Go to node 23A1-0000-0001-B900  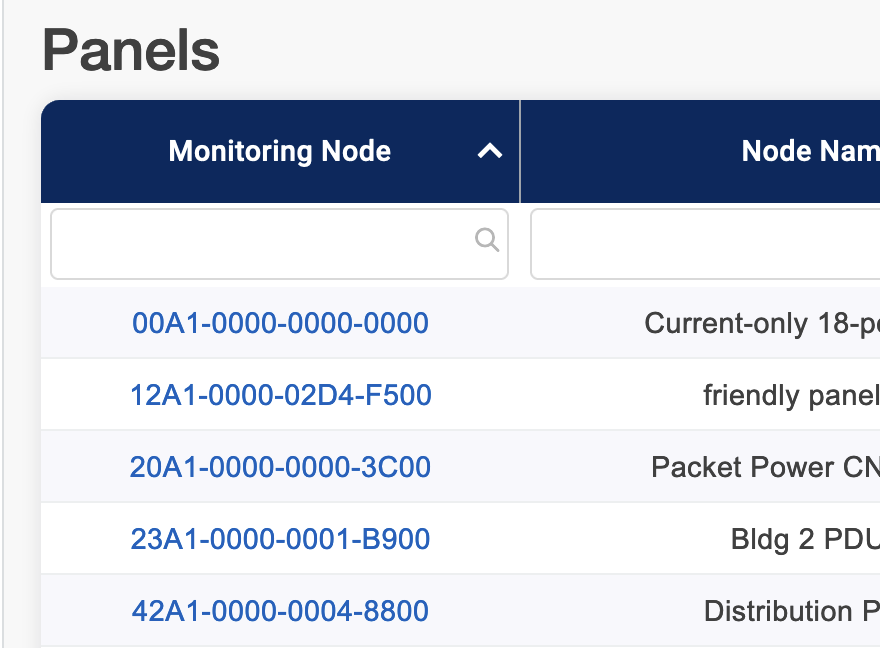point(280,539)
